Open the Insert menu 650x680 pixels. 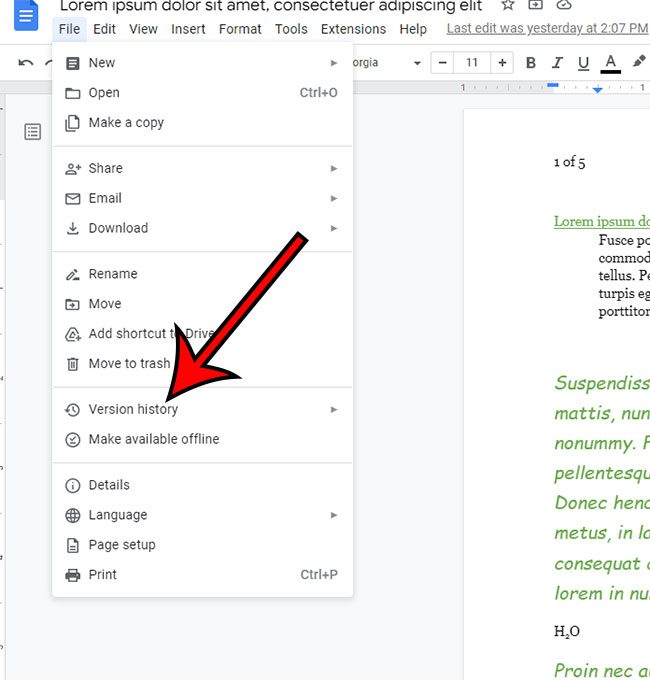coord(188,29)
